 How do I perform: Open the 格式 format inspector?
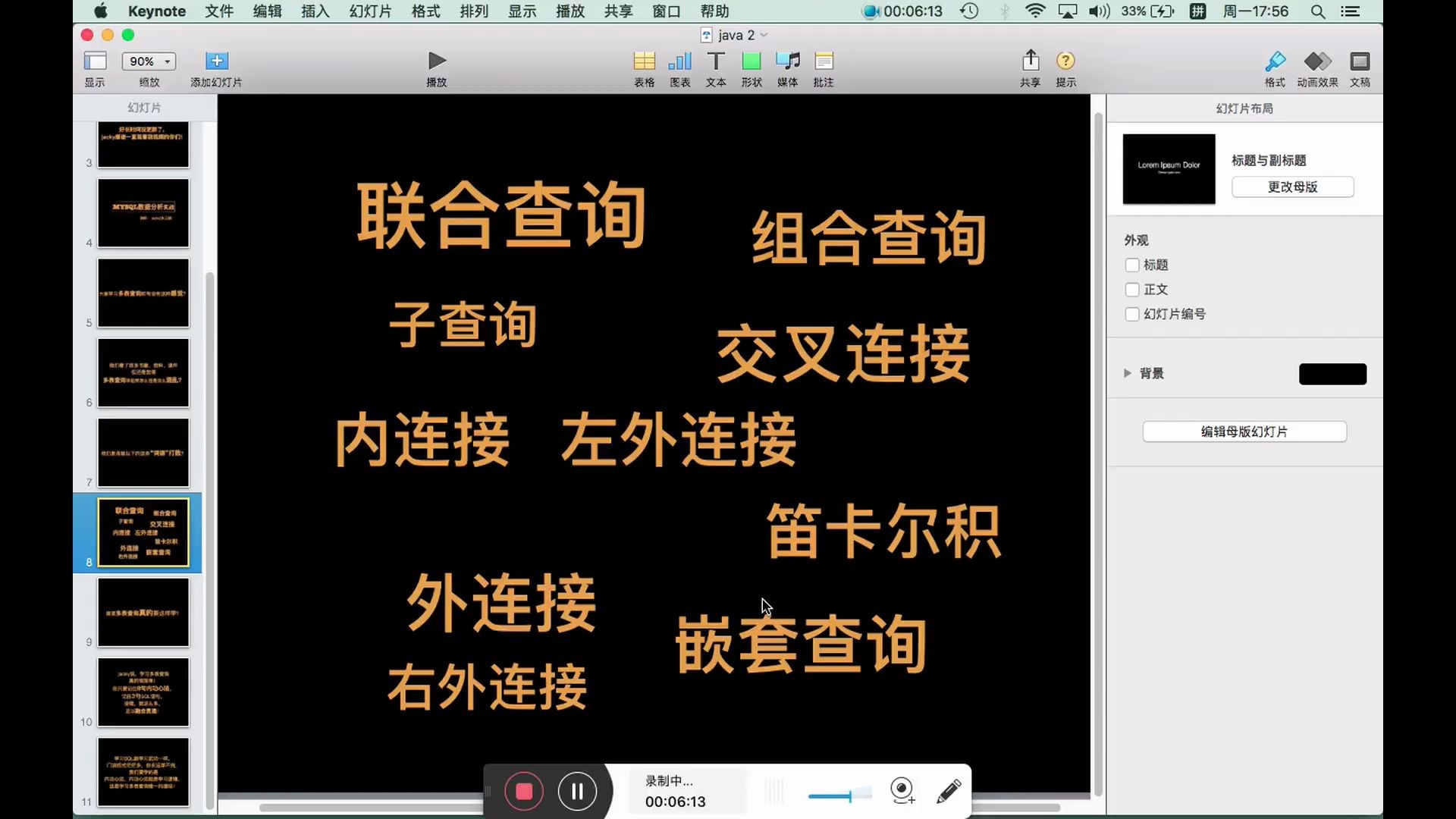coord(1275,61)
